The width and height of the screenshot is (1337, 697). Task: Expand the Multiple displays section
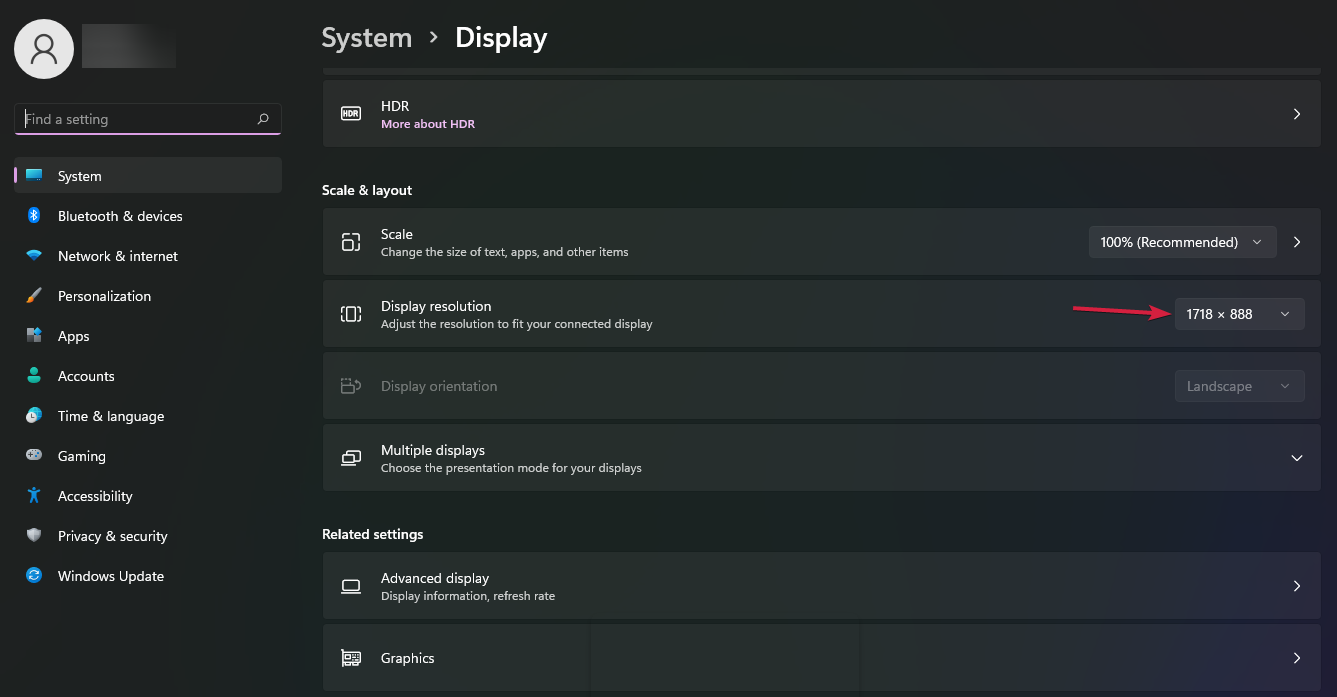point(1296,458)
